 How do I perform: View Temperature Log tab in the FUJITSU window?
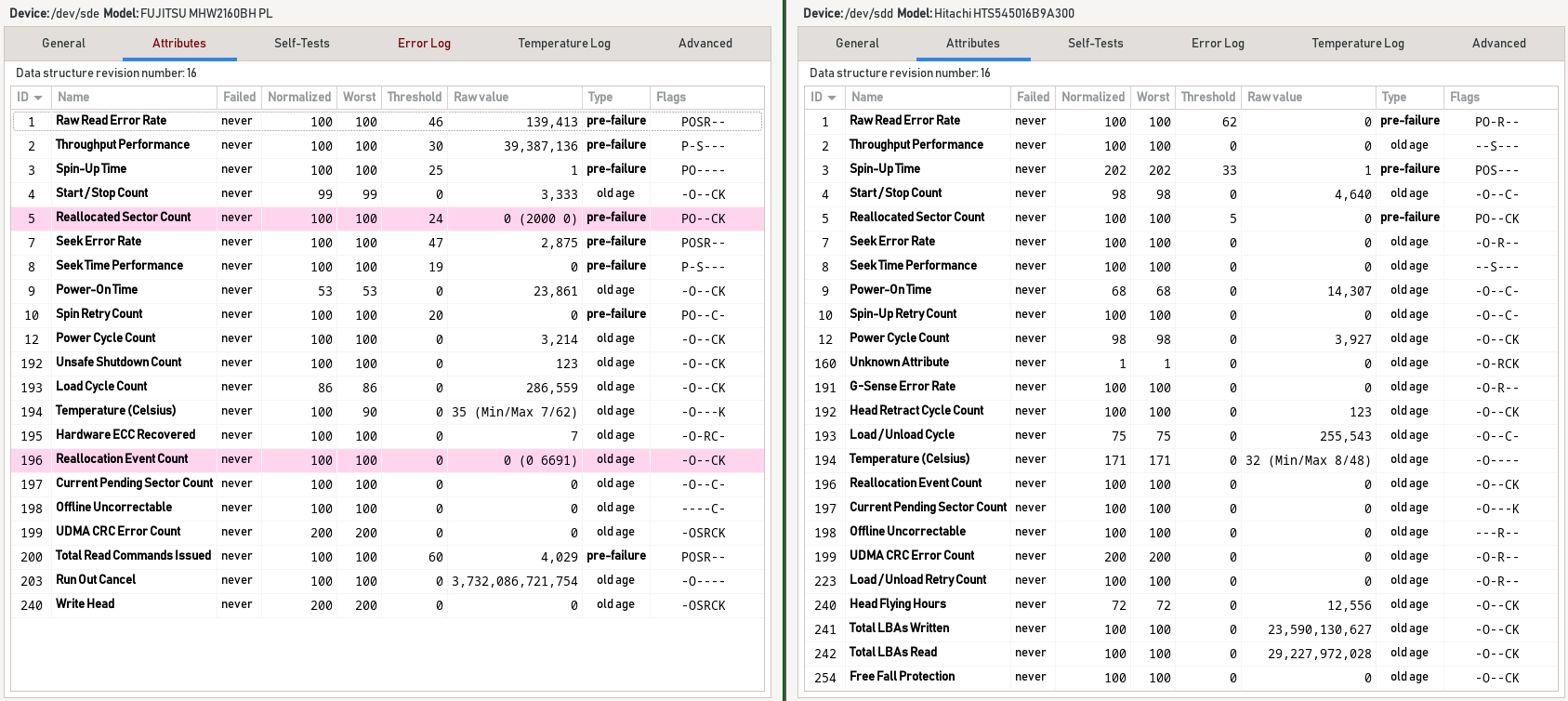click(564, 43)
